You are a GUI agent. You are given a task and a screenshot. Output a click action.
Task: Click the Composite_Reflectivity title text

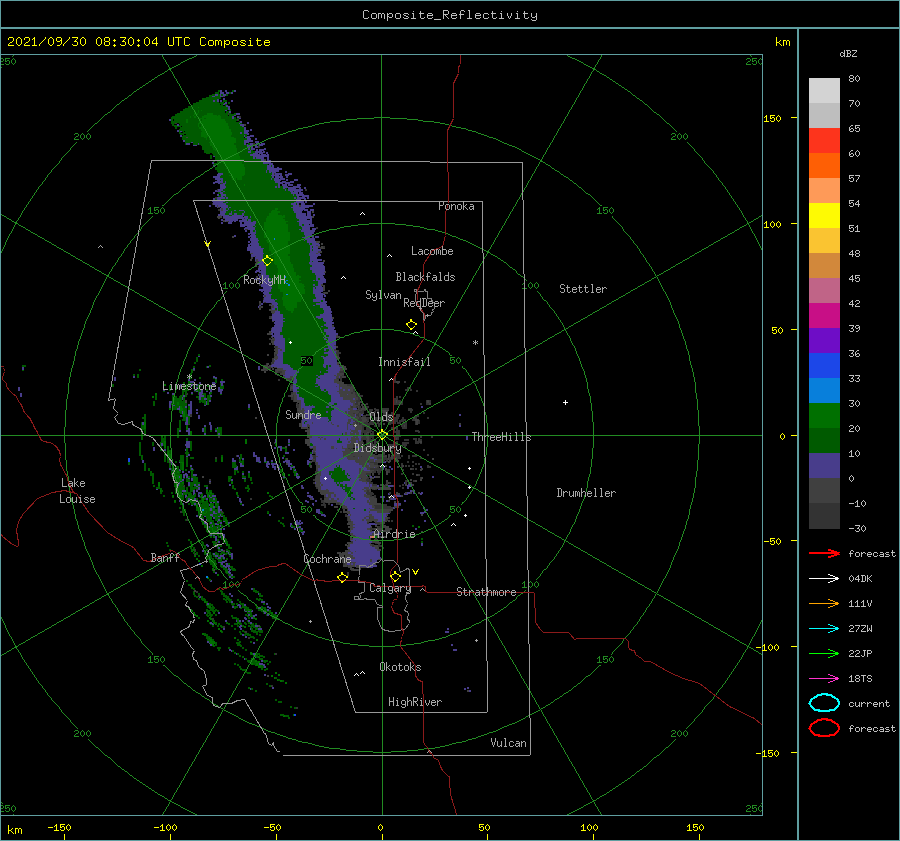[450, 15]
